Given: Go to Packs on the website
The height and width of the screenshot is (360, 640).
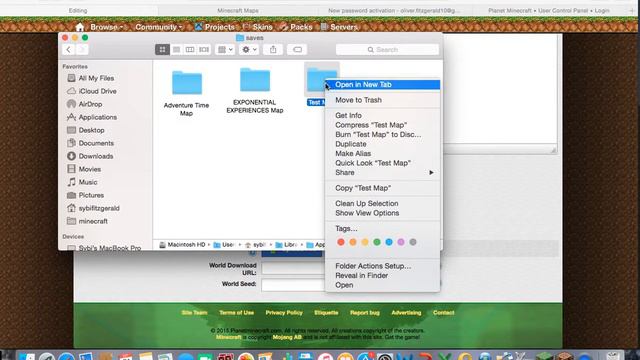Looking at the screenshot, I should click(x=296, y=27).
